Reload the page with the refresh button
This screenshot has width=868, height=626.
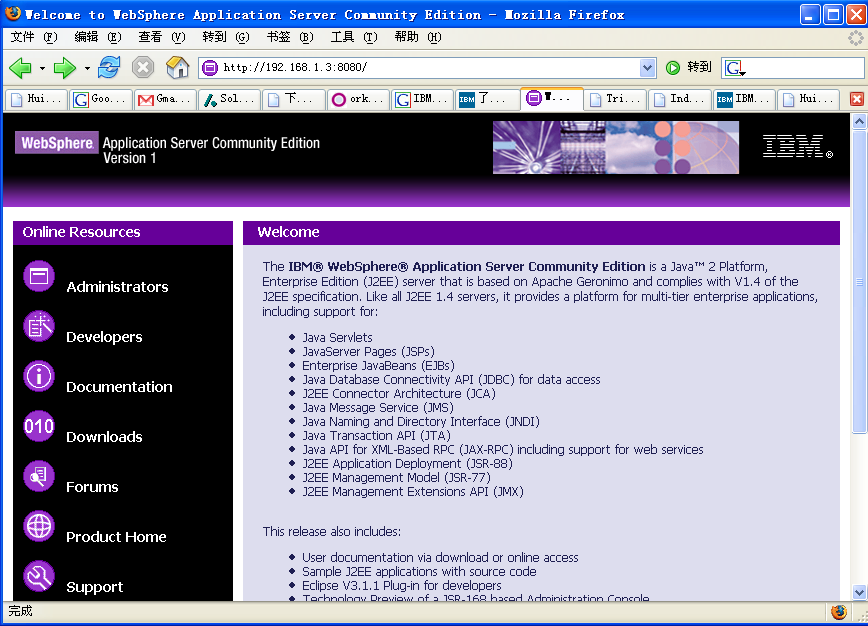pyautogui.click(x=109, y=68)
